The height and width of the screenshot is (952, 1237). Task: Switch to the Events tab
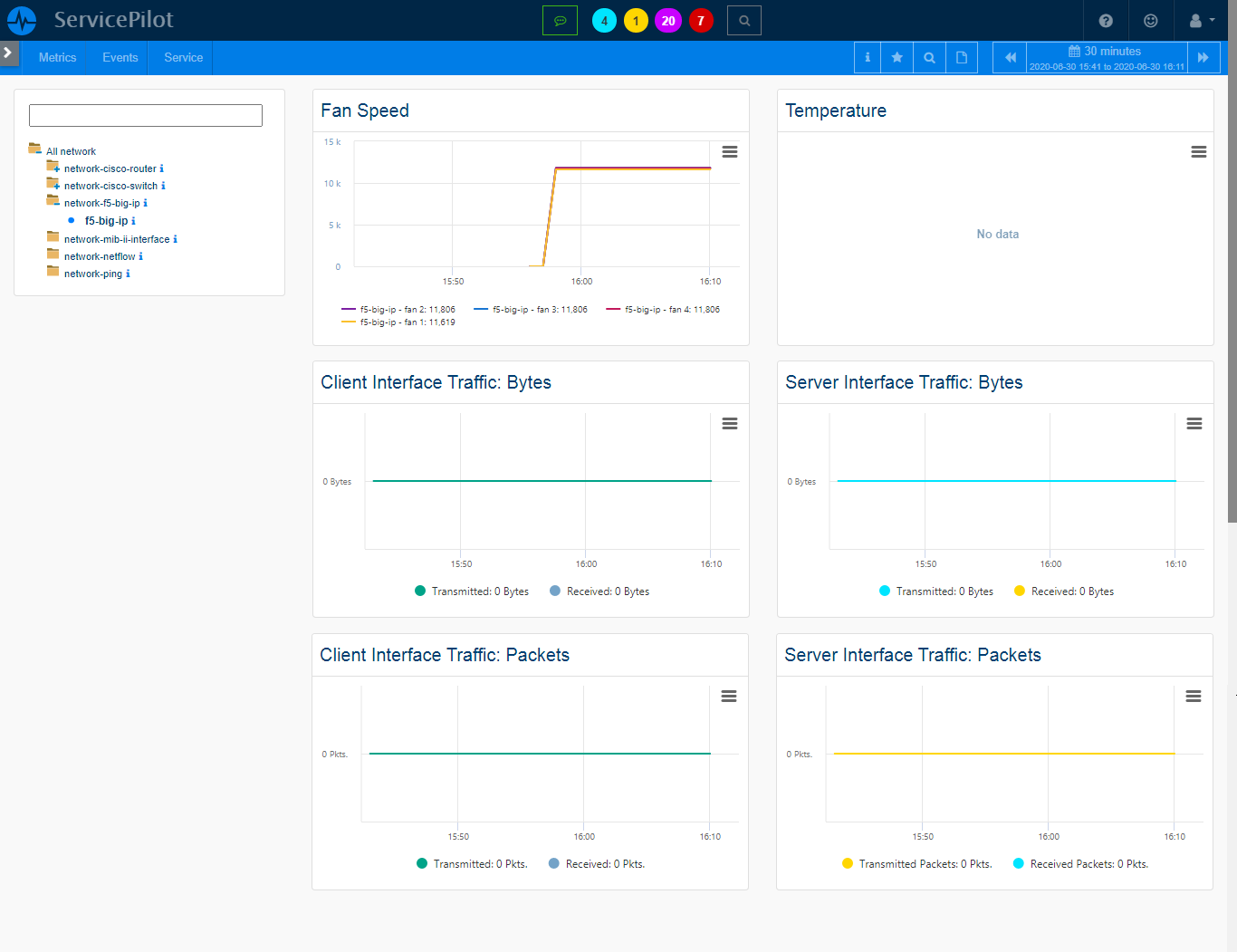coord(120,57)
